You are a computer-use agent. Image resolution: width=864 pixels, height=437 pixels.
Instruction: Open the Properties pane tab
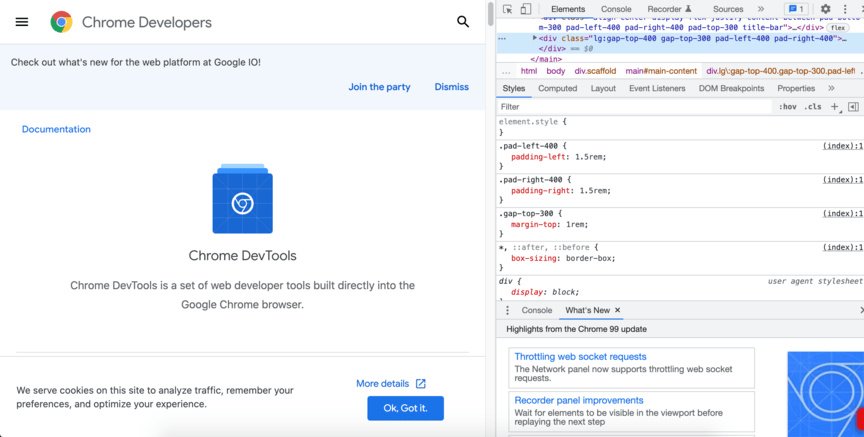(x=796, y=88)
